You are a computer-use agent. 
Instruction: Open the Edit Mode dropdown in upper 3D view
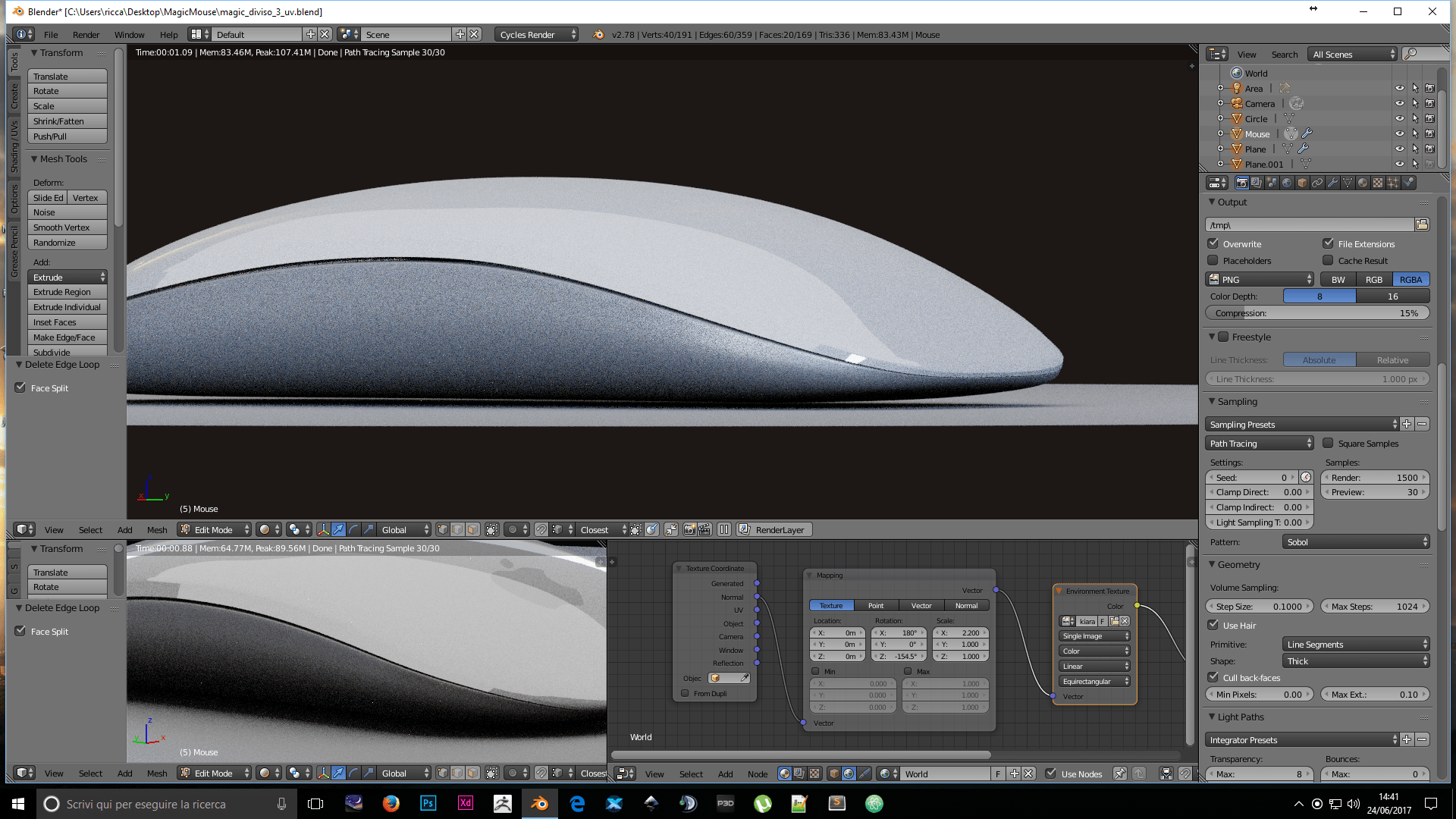214,529
